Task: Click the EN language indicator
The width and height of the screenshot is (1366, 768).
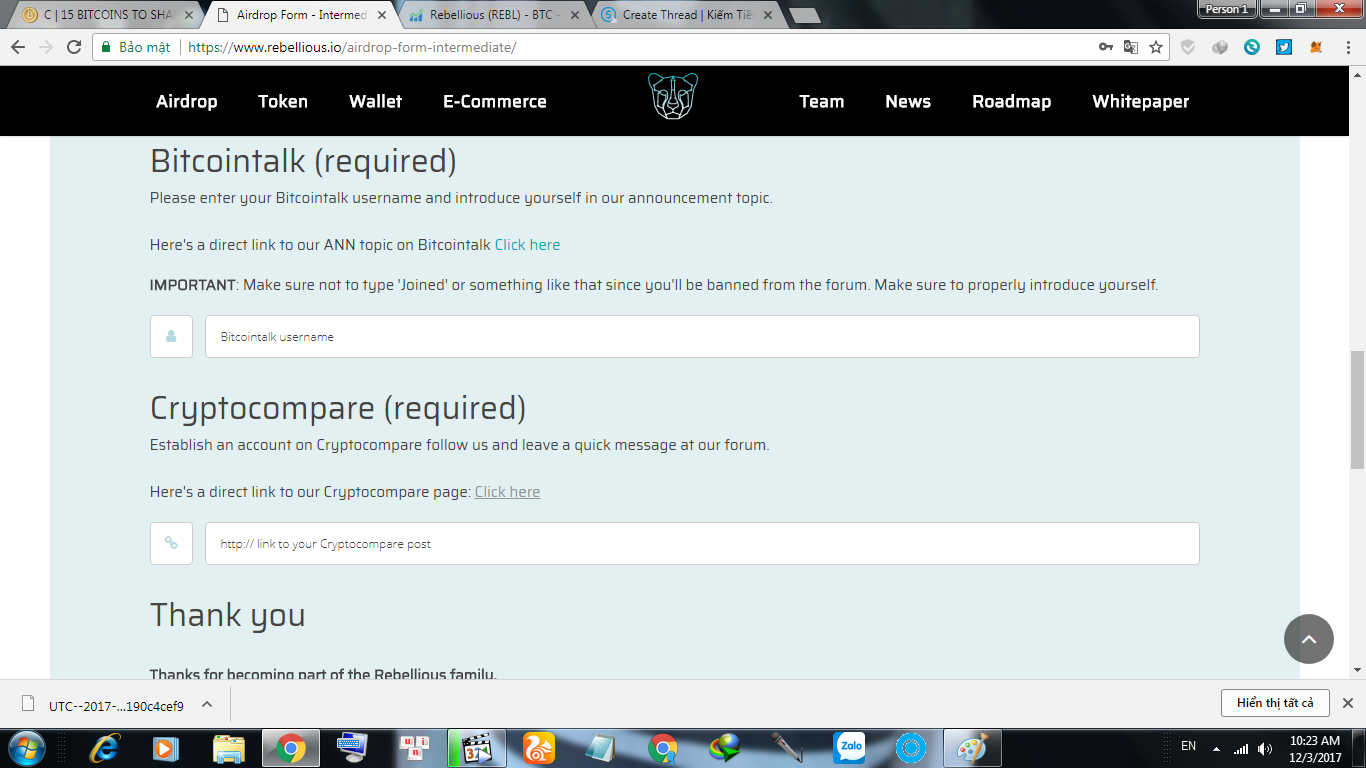Action: (1188, 746)
